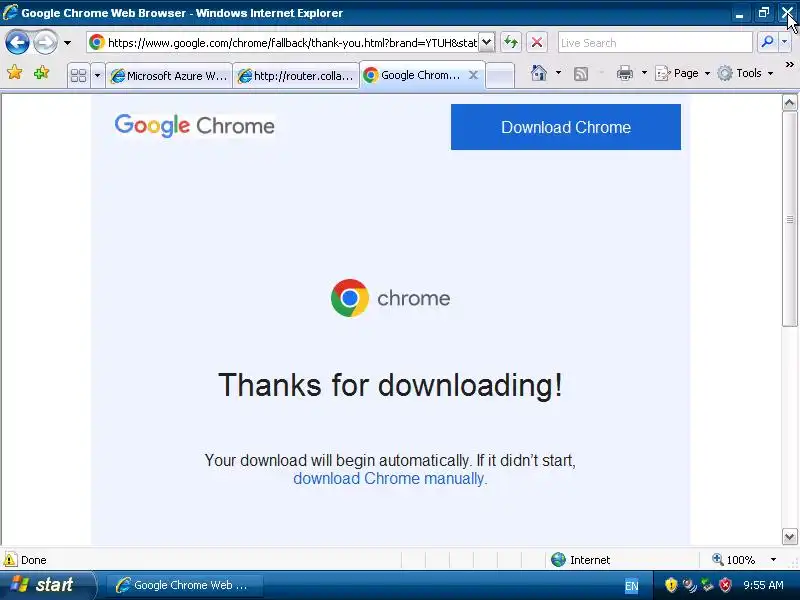The height and width of the screenshot is (600, 800).
Task: Open the recent pages dropdown beside Forward
Action: click(67, 43)
